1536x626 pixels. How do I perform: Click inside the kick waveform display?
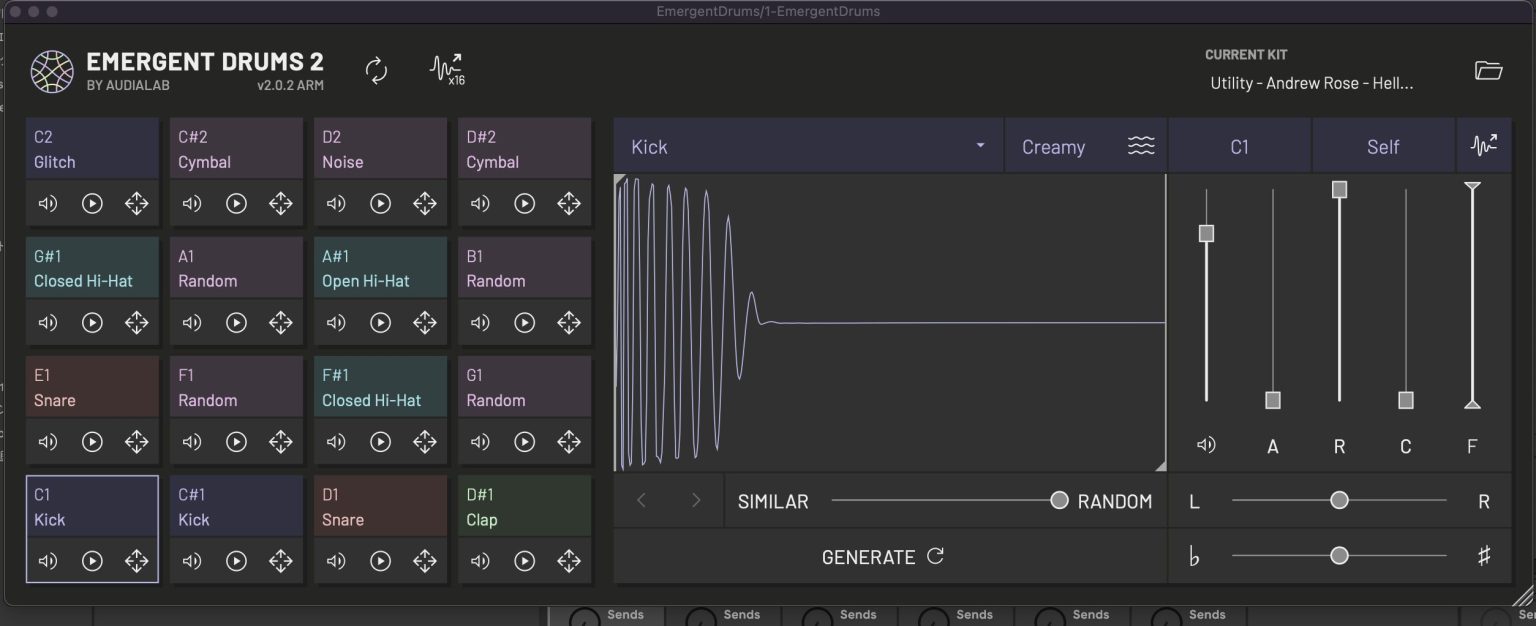(x=890, y=320)
